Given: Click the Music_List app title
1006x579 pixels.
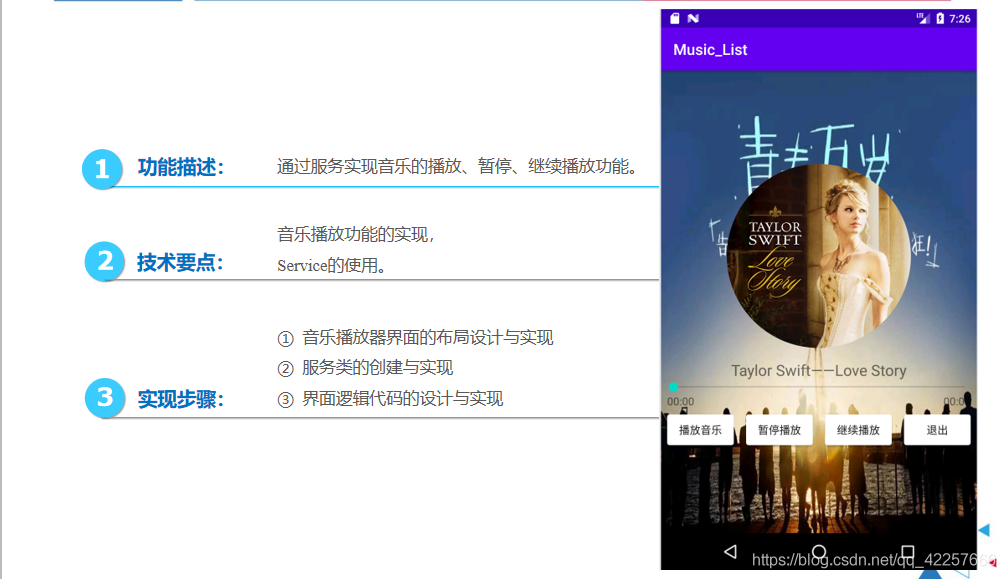Looking at the screenshot, I should click(710, 50).
